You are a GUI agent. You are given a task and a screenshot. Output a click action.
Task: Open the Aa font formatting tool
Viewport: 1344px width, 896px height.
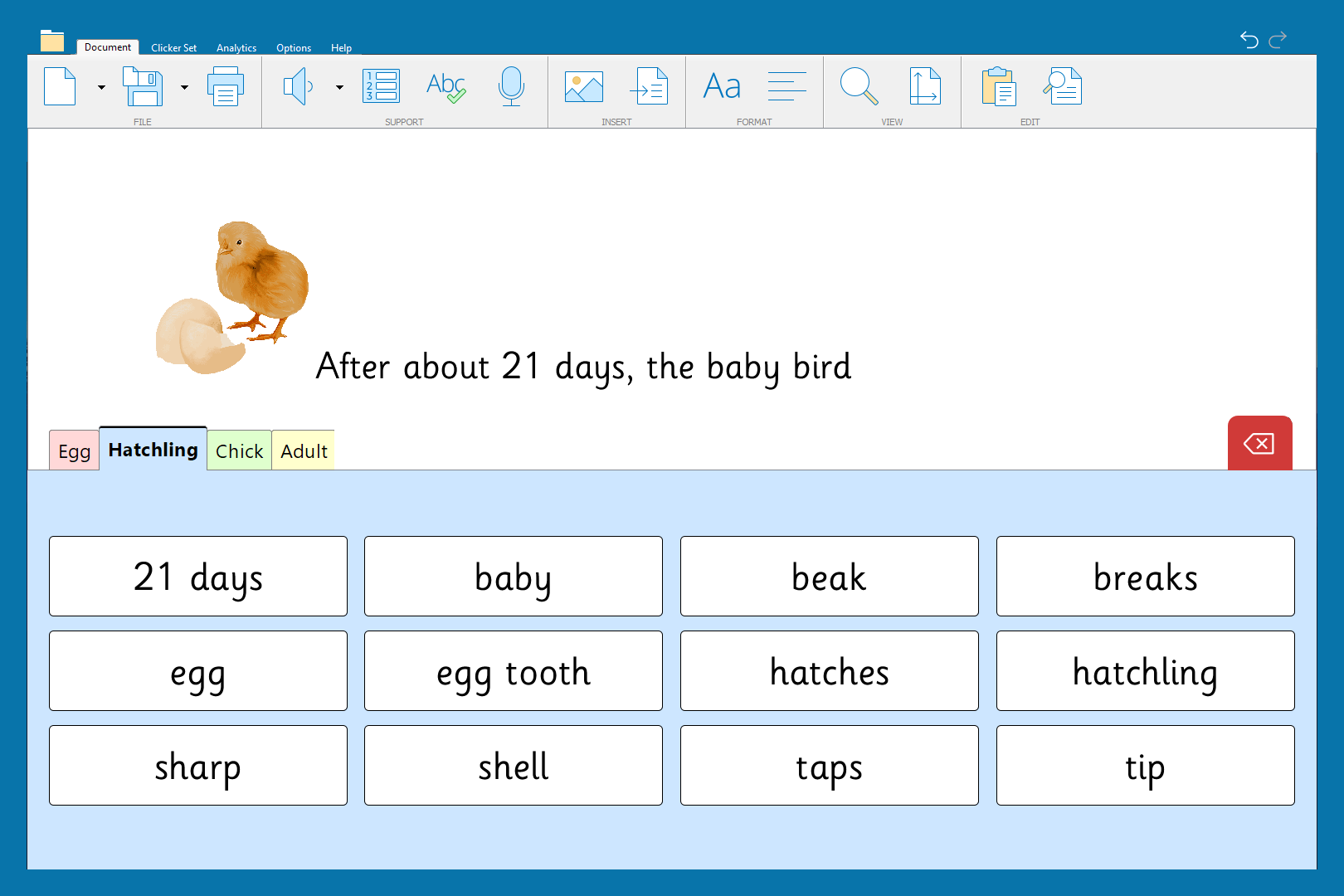click(722, 86)
